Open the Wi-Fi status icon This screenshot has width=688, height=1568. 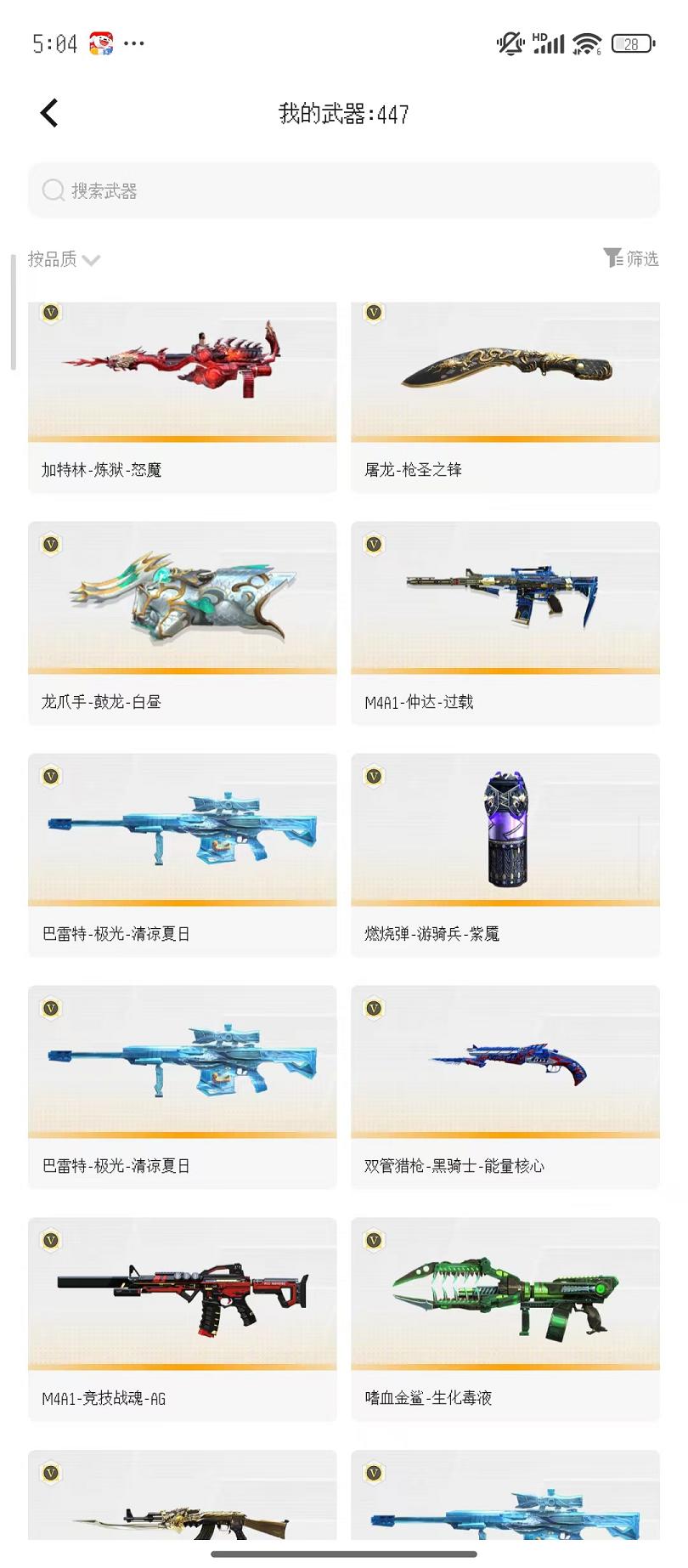[x=587, y=43]
